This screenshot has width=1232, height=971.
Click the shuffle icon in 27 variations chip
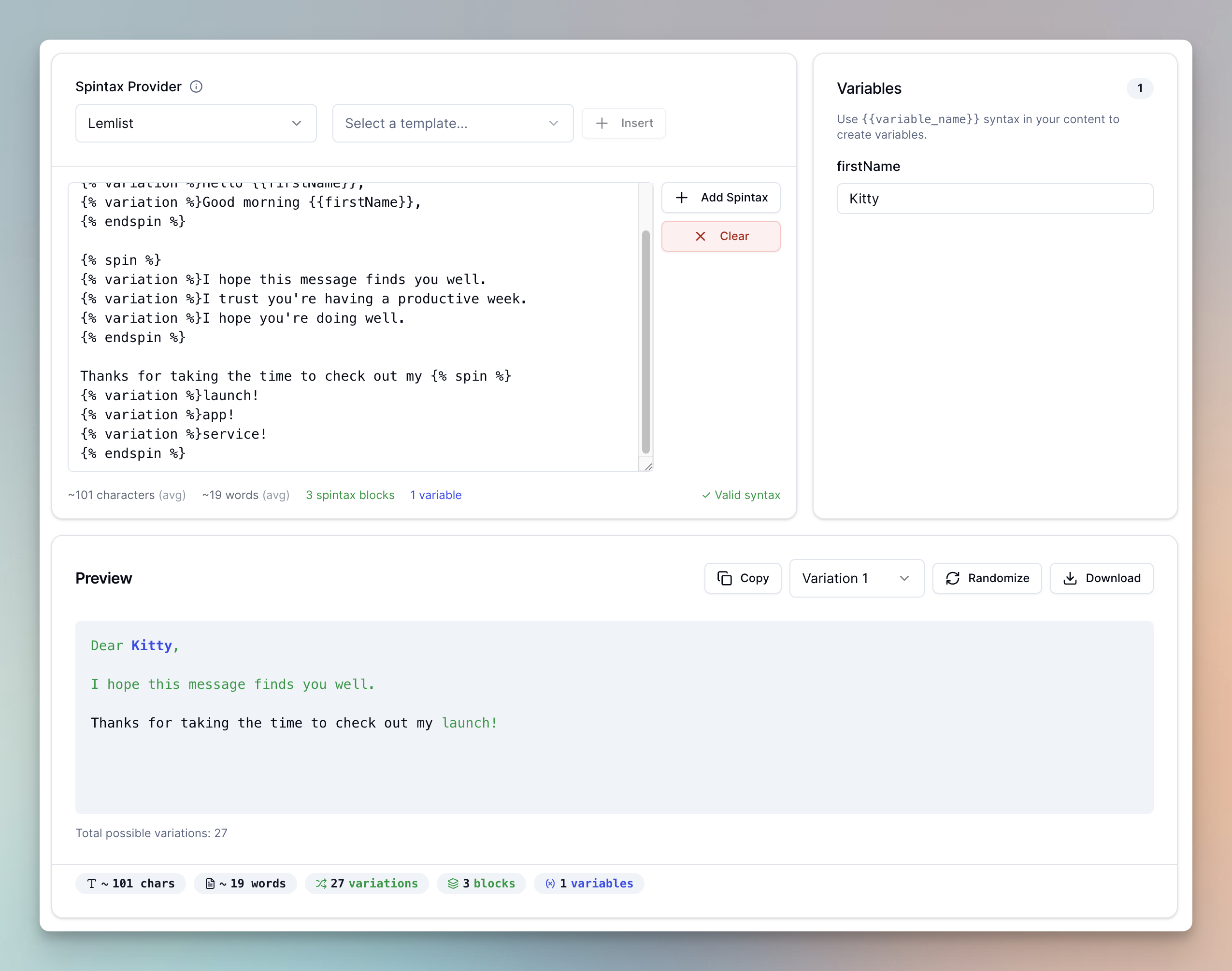click(321, 884)
